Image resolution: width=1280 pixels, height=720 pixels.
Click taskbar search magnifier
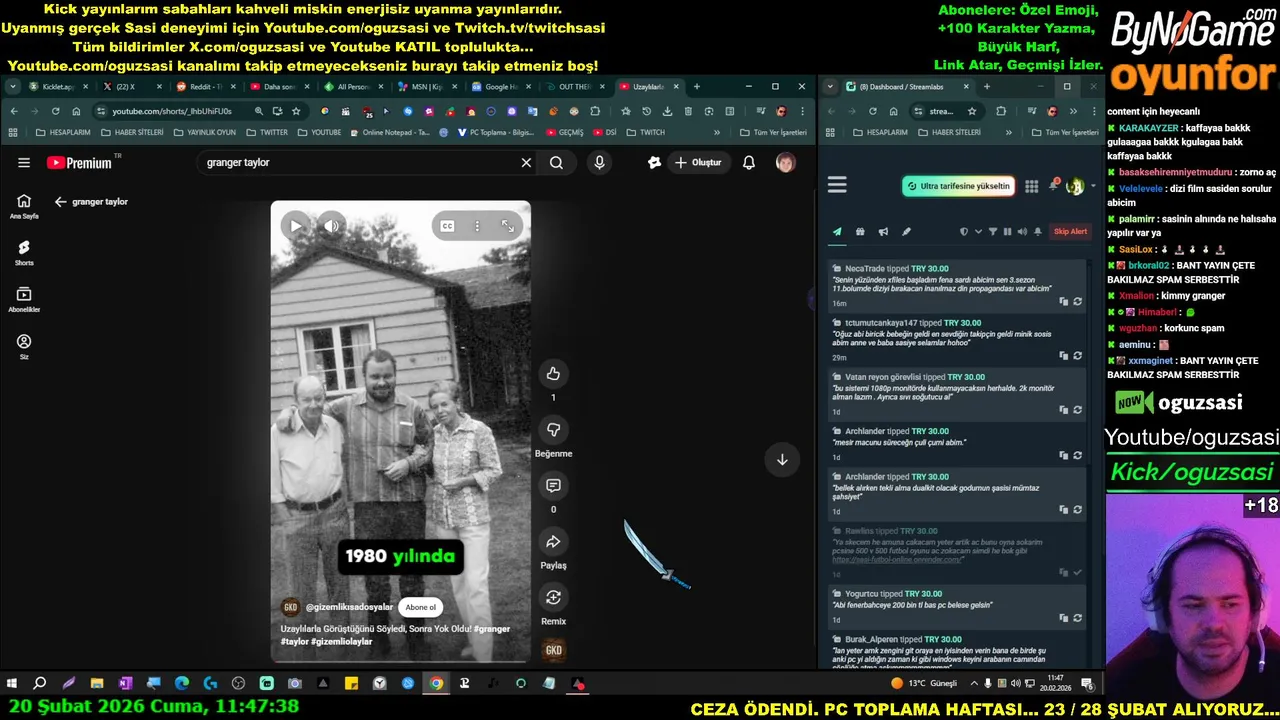pos(40,684)
